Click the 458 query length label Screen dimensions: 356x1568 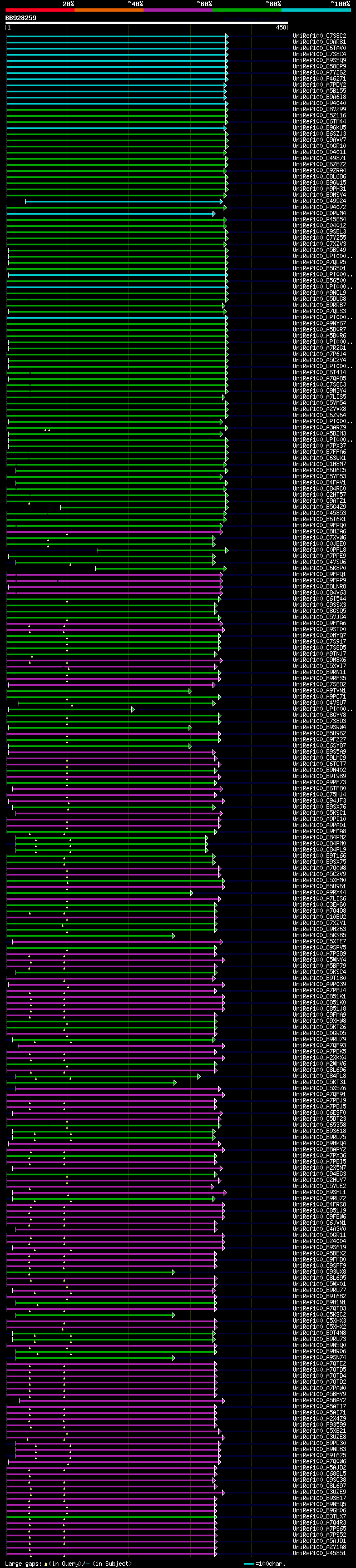coord(281,27)
